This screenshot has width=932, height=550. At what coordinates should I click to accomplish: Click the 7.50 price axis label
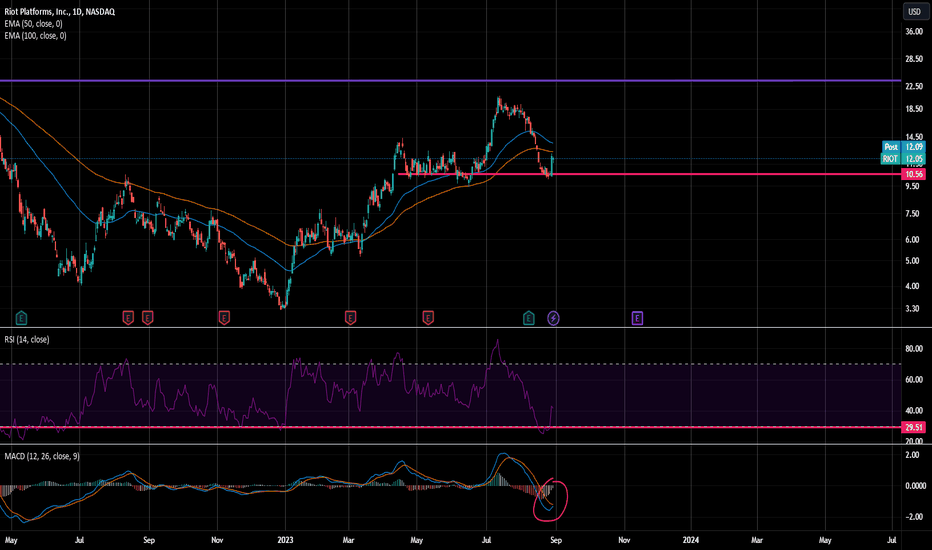912,213
